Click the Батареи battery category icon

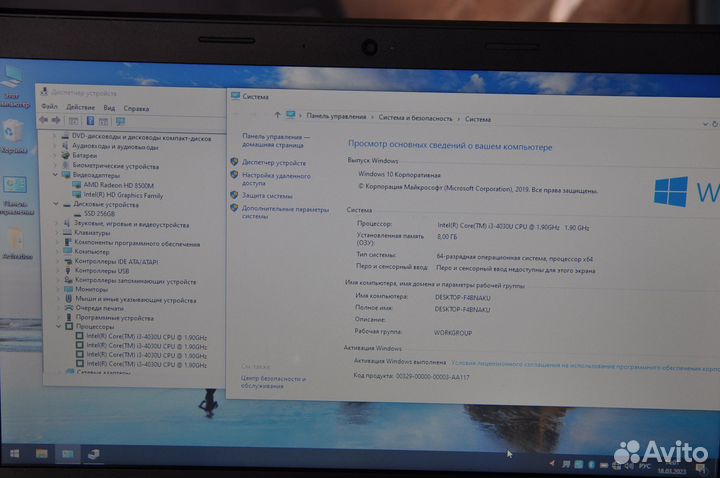coord(65,155)
